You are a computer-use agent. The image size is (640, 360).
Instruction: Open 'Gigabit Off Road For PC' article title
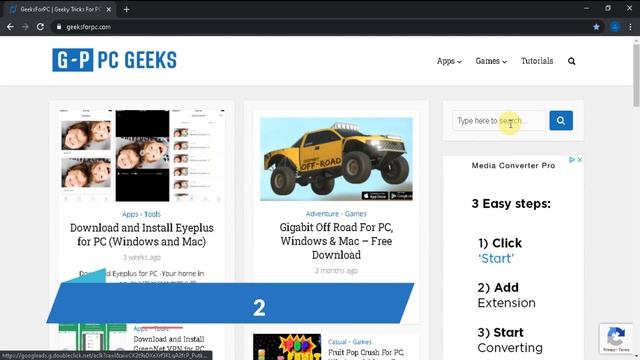click(336, 241)
